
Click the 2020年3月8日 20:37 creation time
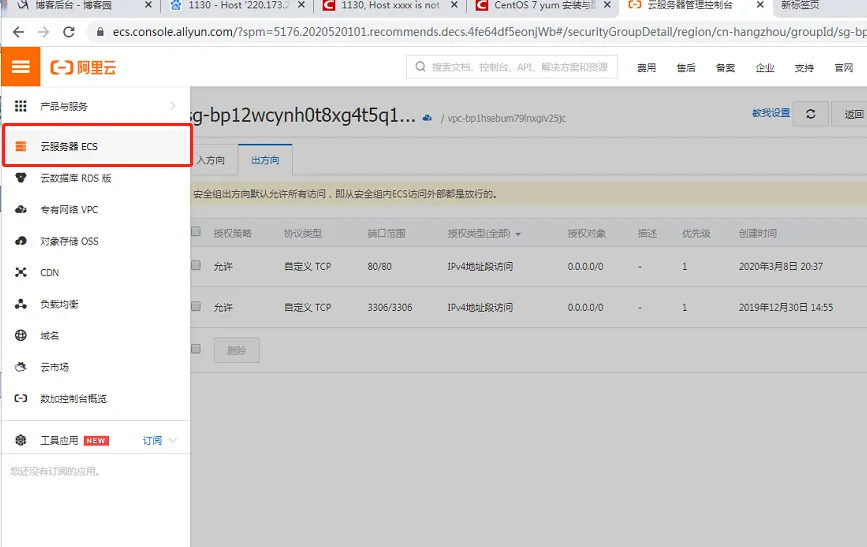pyautogui.click(x=780, y=266)
